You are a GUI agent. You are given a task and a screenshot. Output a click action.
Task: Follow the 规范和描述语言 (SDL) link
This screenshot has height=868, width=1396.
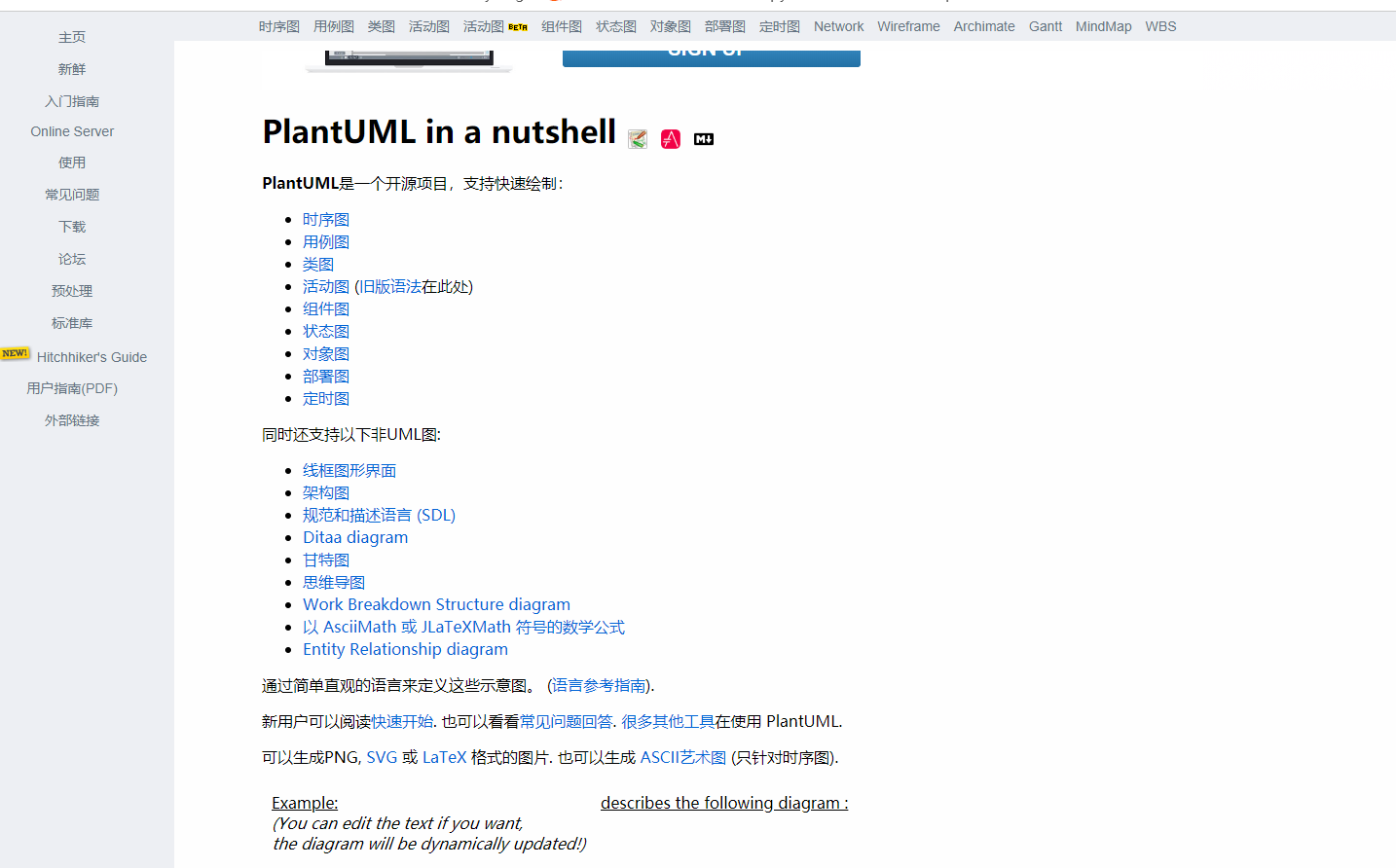(x=379, y=516)
